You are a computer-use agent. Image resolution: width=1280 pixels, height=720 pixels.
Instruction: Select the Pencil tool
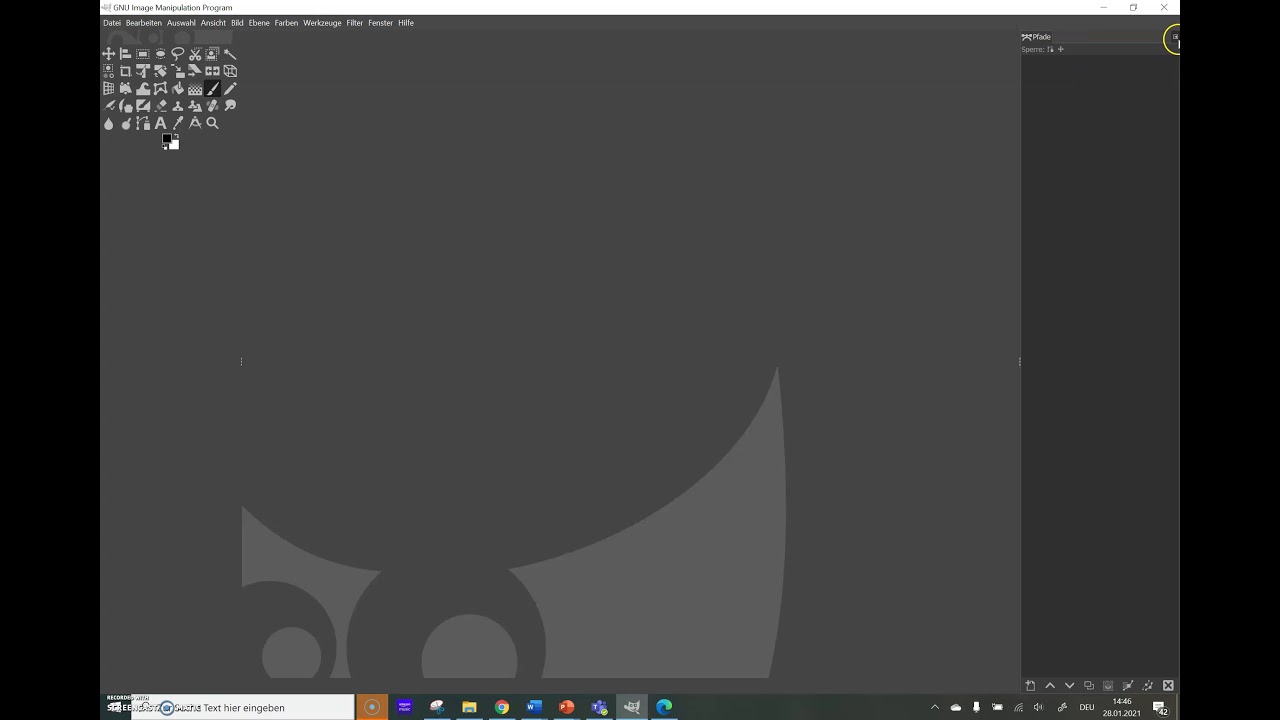tap(230, 88)
